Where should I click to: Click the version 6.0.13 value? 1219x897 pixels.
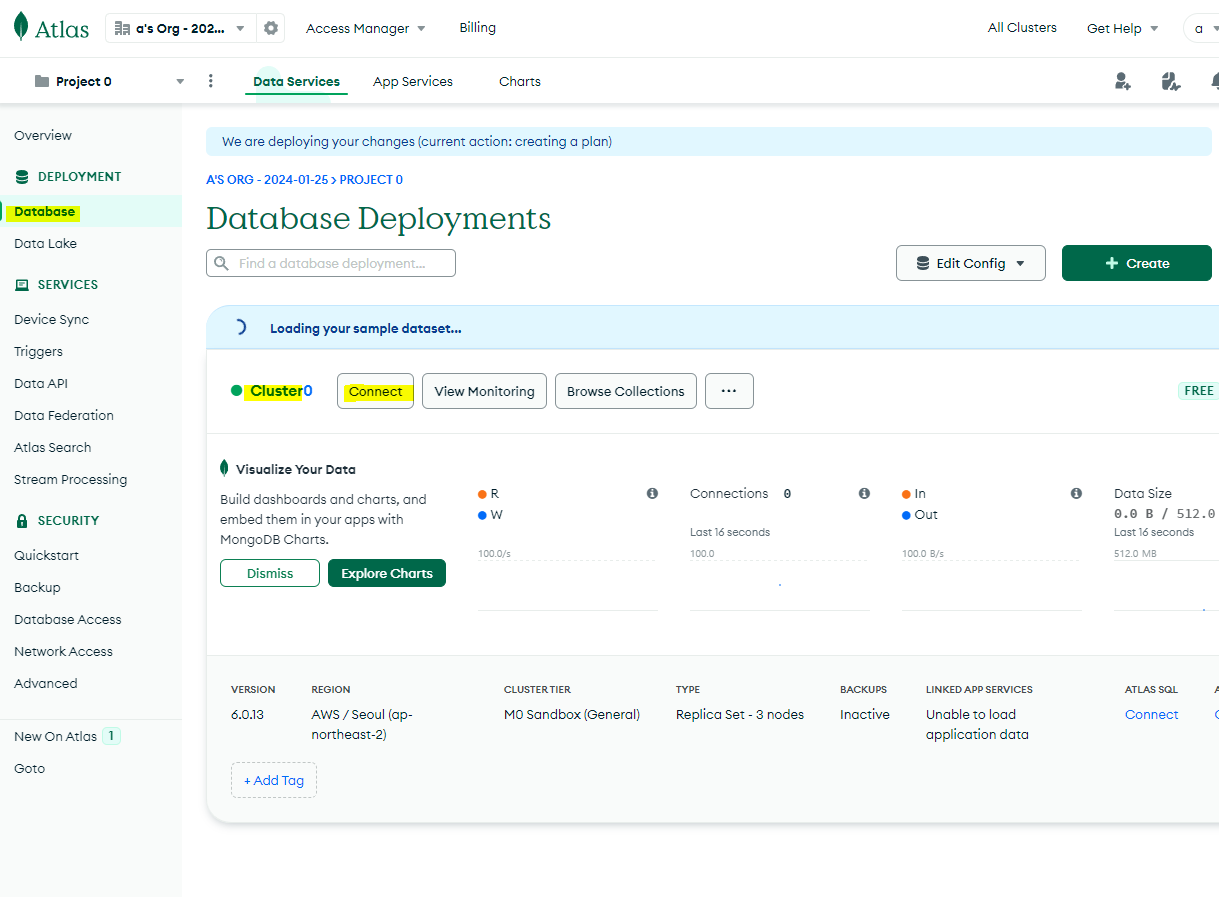248,714
